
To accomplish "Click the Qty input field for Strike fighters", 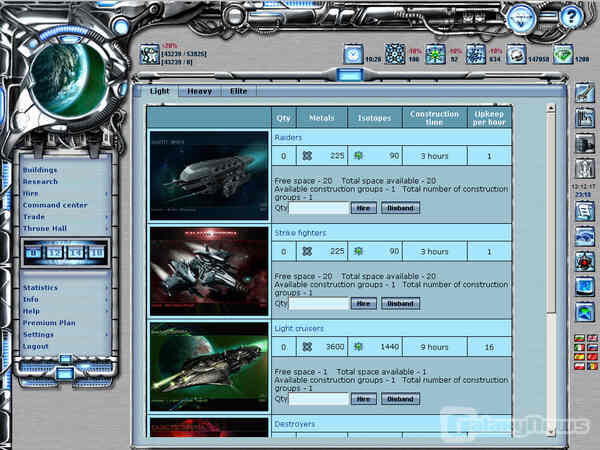I will [318, 303].
